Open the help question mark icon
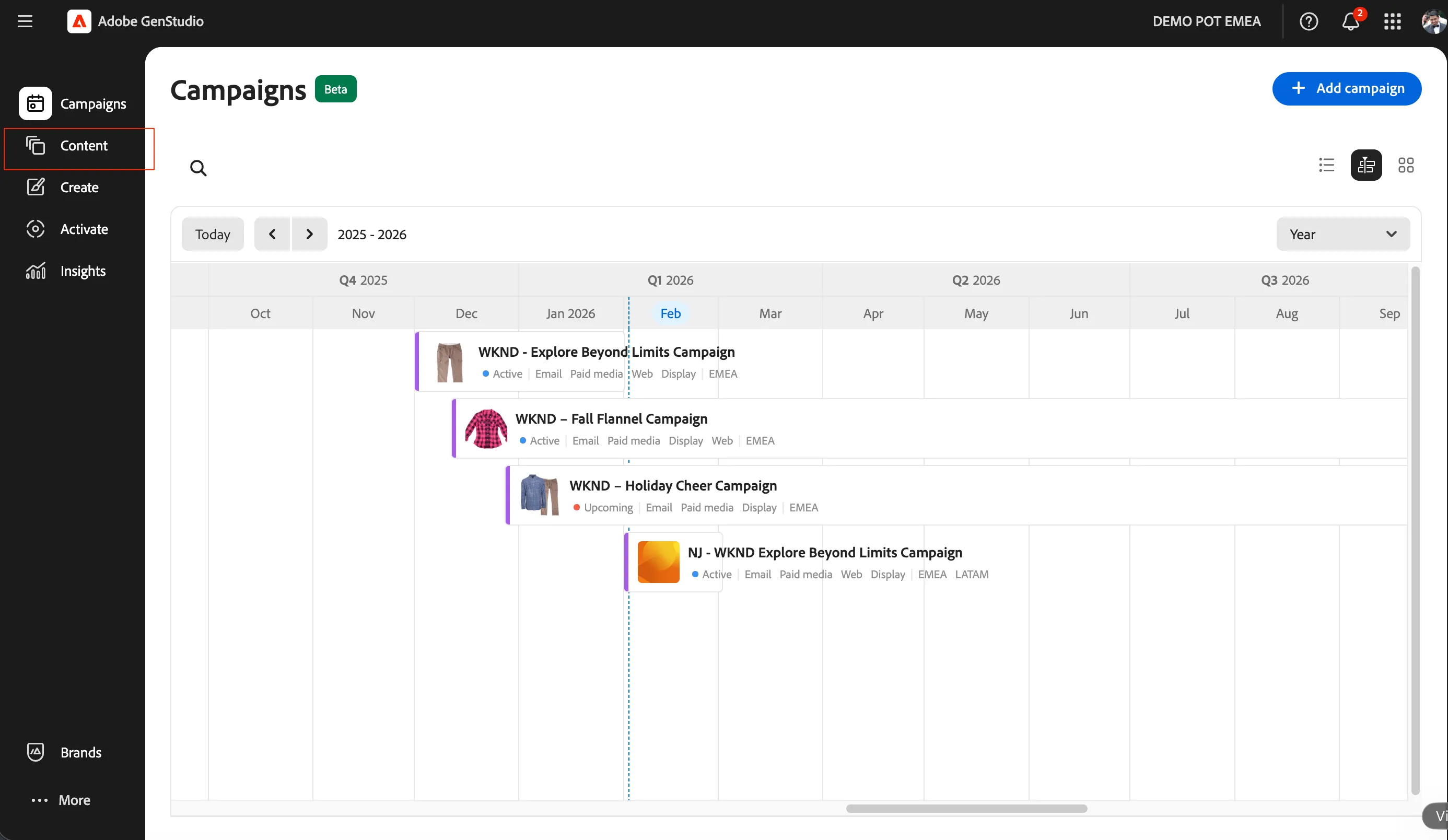 1309,21
